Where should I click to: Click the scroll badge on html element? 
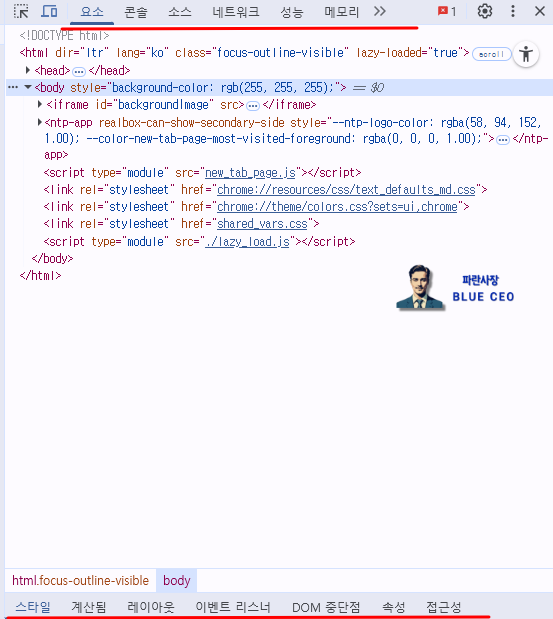point(491,54)
